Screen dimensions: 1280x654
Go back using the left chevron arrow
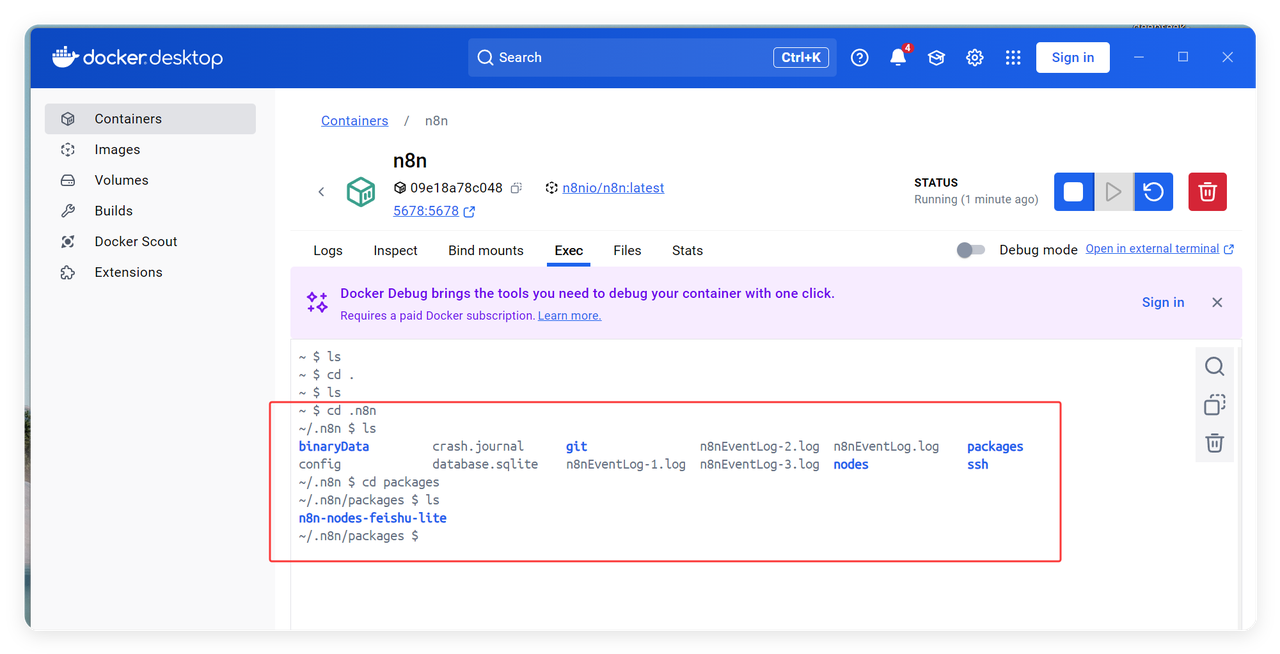[321, 191]
